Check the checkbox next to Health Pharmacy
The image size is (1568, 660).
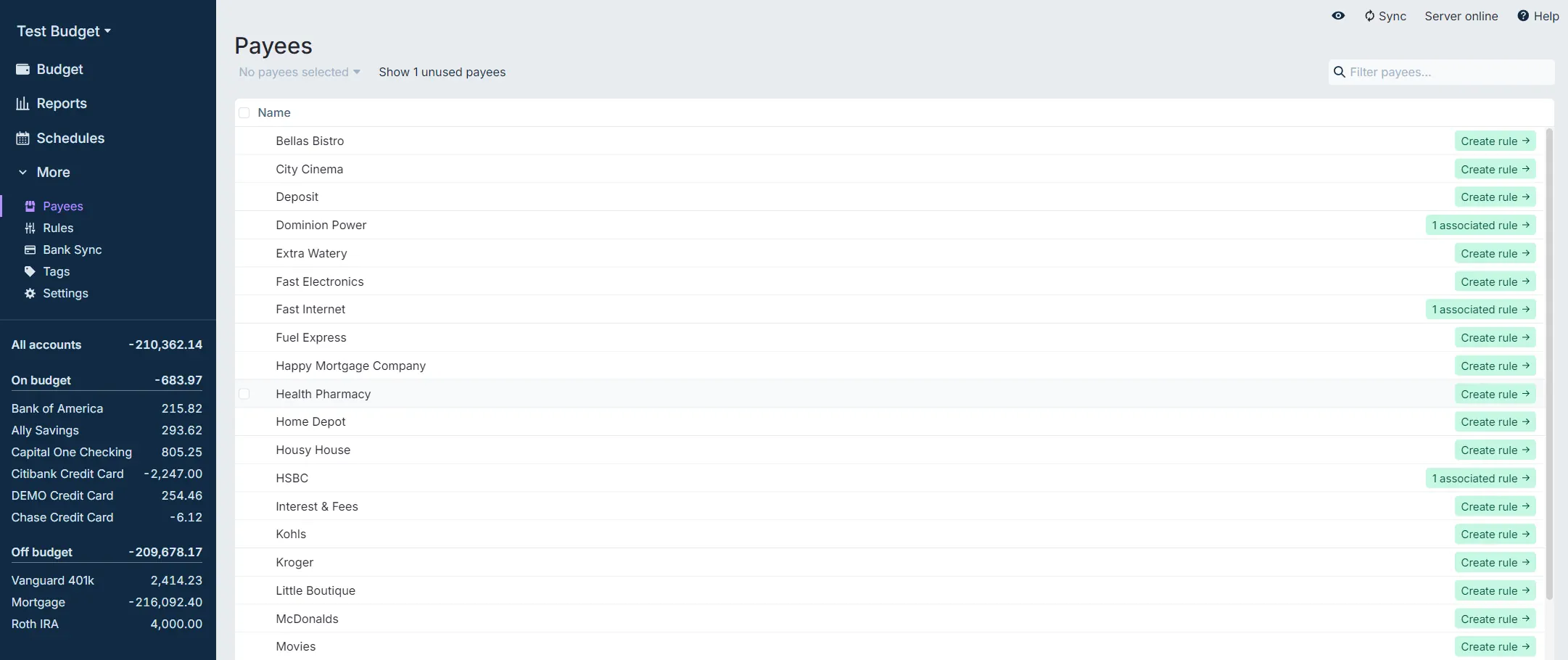pyautogui.click(x=244, y=393)
